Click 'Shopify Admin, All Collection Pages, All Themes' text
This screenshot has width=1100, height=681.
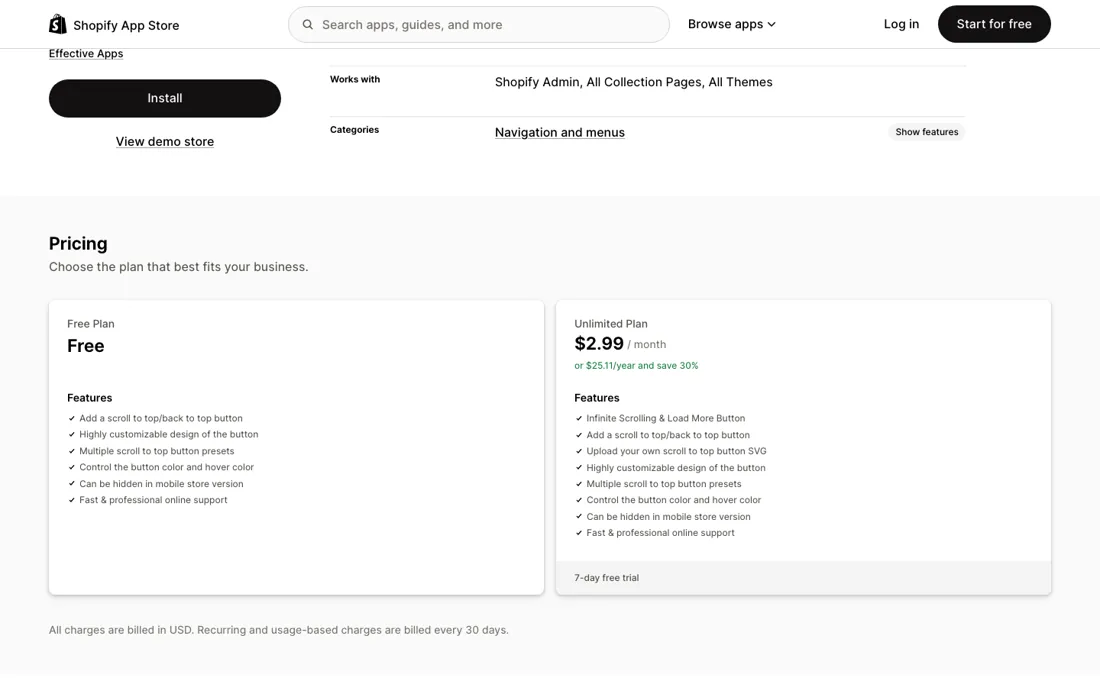633,82
